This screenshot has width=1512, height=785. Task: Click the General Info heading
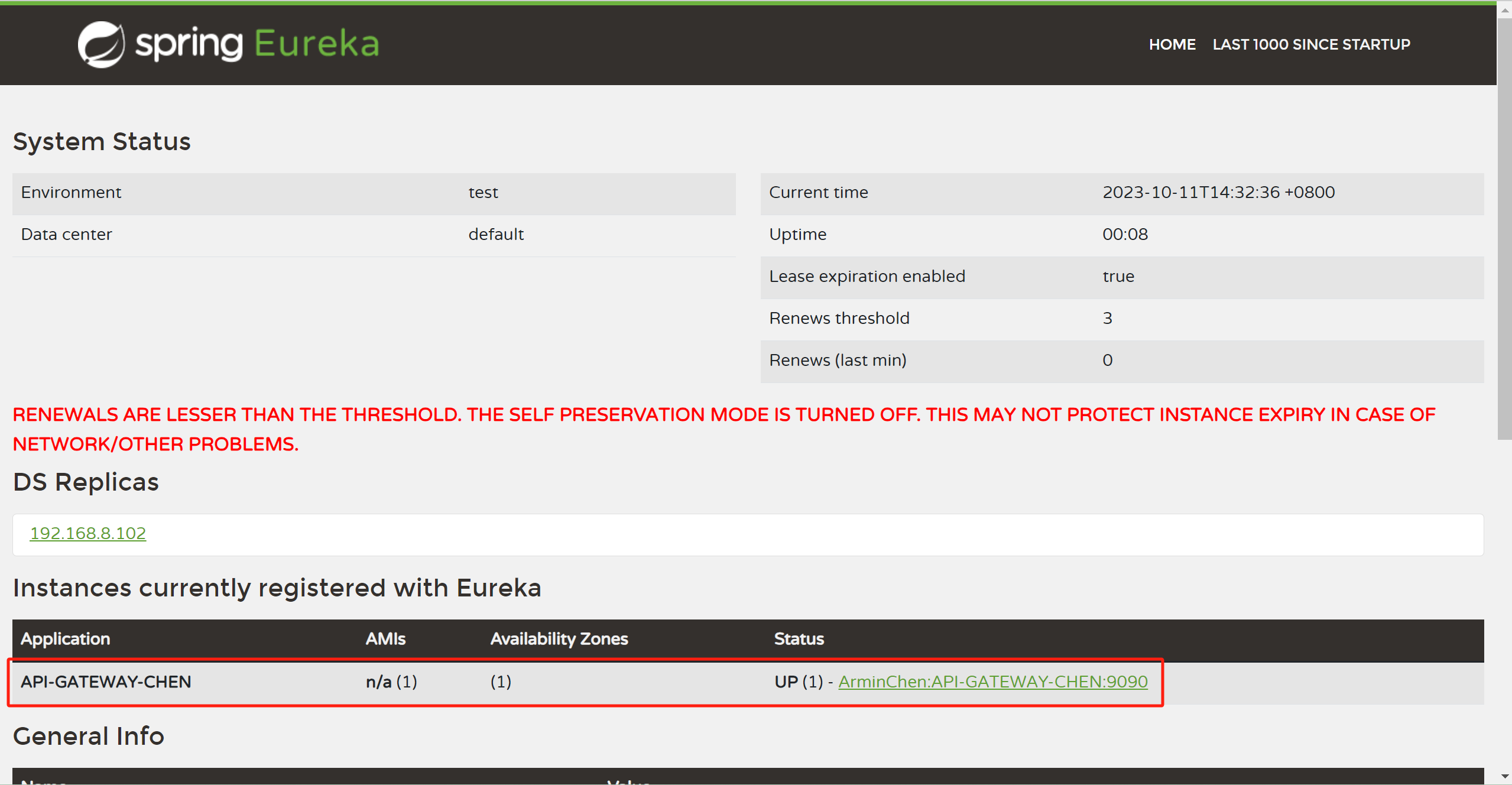[x=89, y=737]
